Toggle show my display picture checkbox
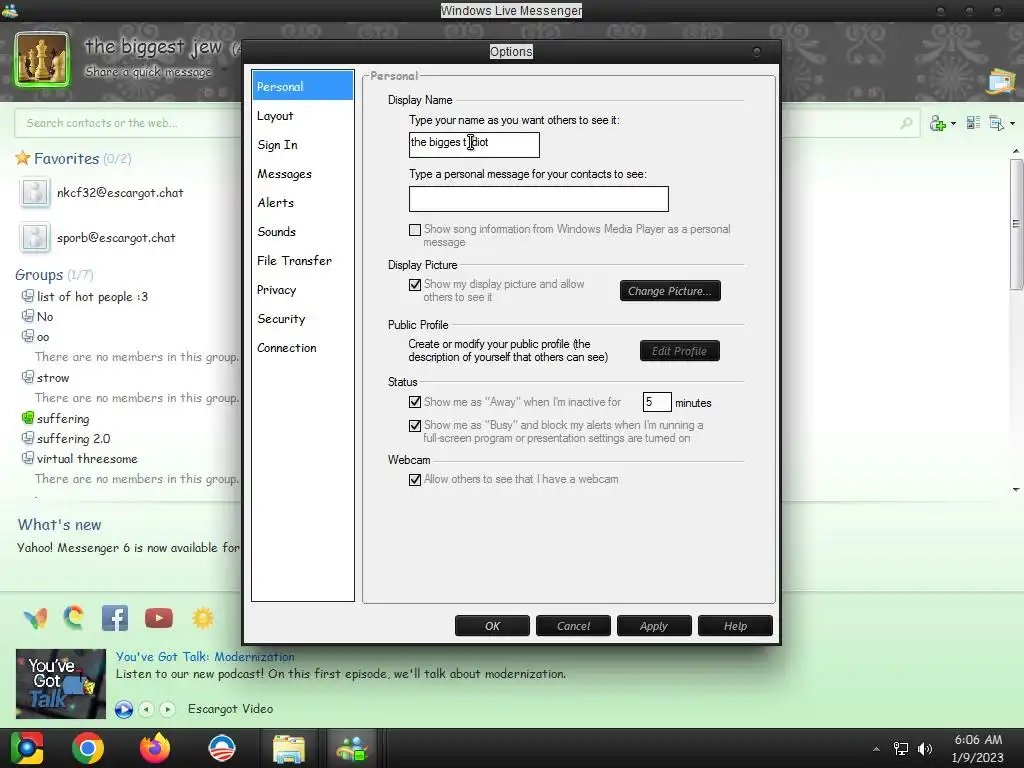 pyautogui.click(x=415, y=285)
